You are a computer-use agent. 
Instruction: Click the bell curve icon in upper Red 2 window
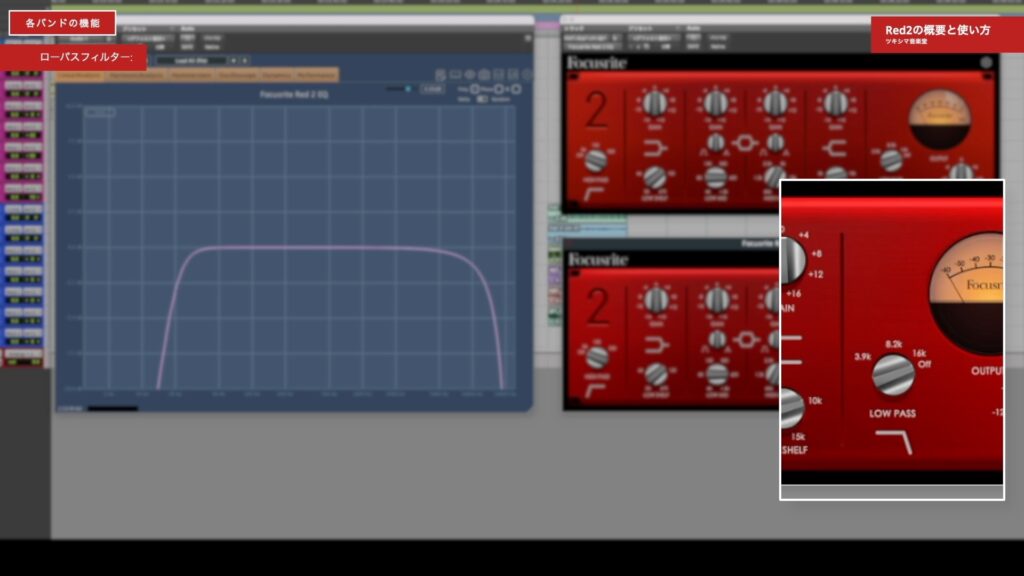[745, 142]
